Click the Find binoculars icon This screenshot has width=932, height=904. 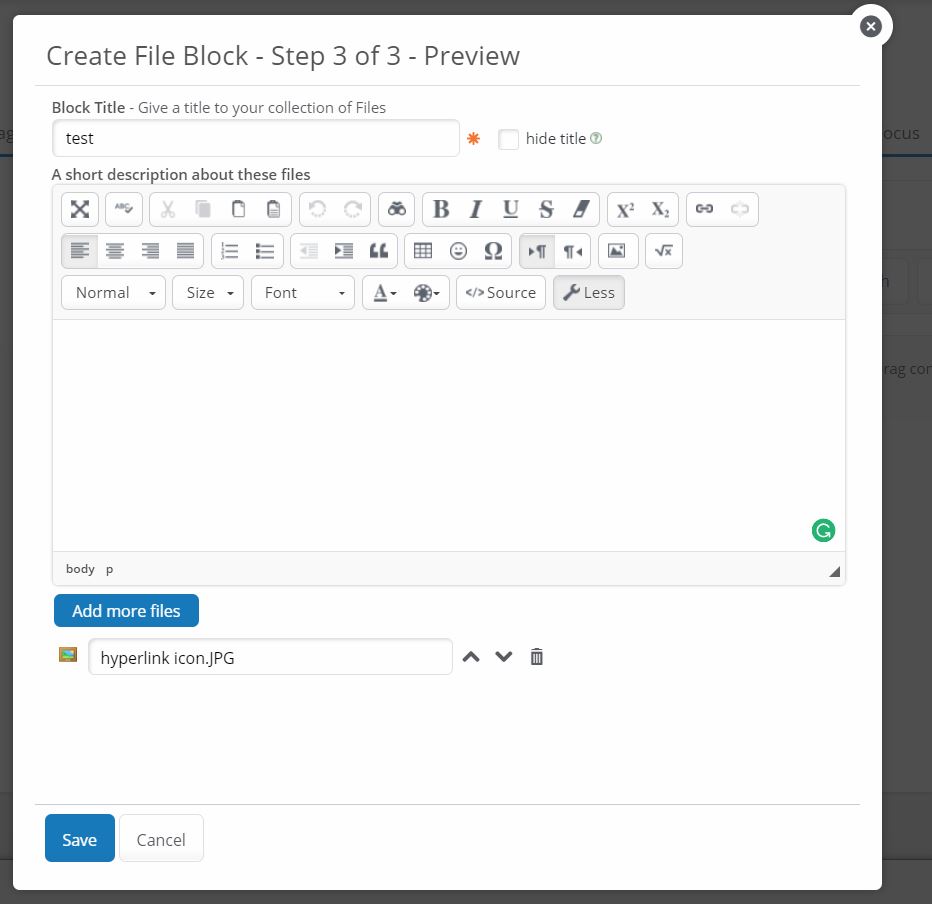(x=397, y=209)
